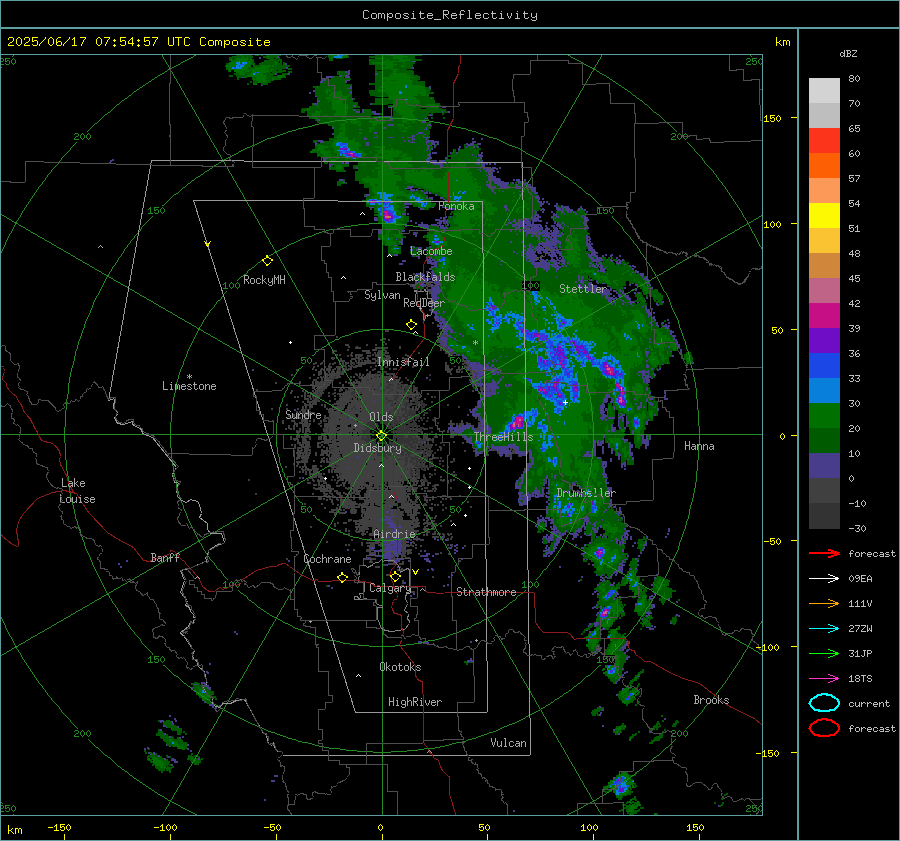Click the RockyMH label
This screenshot has height=841, width=900.
pyautogui.click(x=264, y=280)
